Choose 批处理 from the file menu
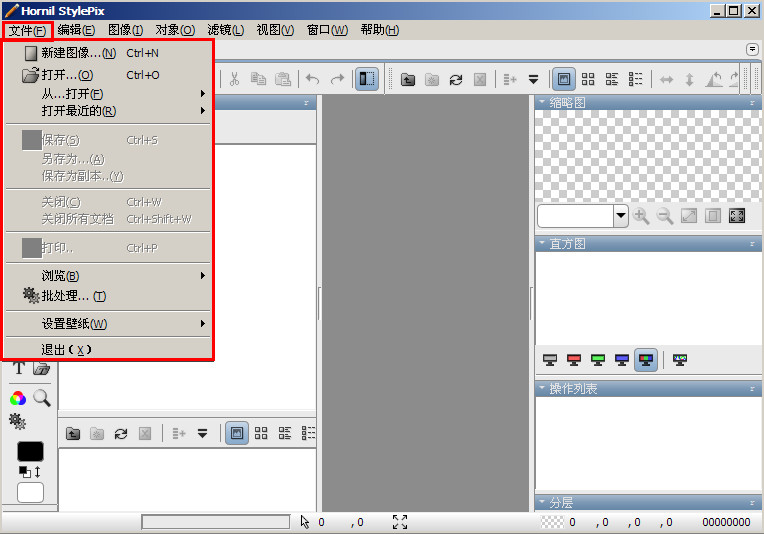Screen dimensions: 764x534 coord(108,296)
